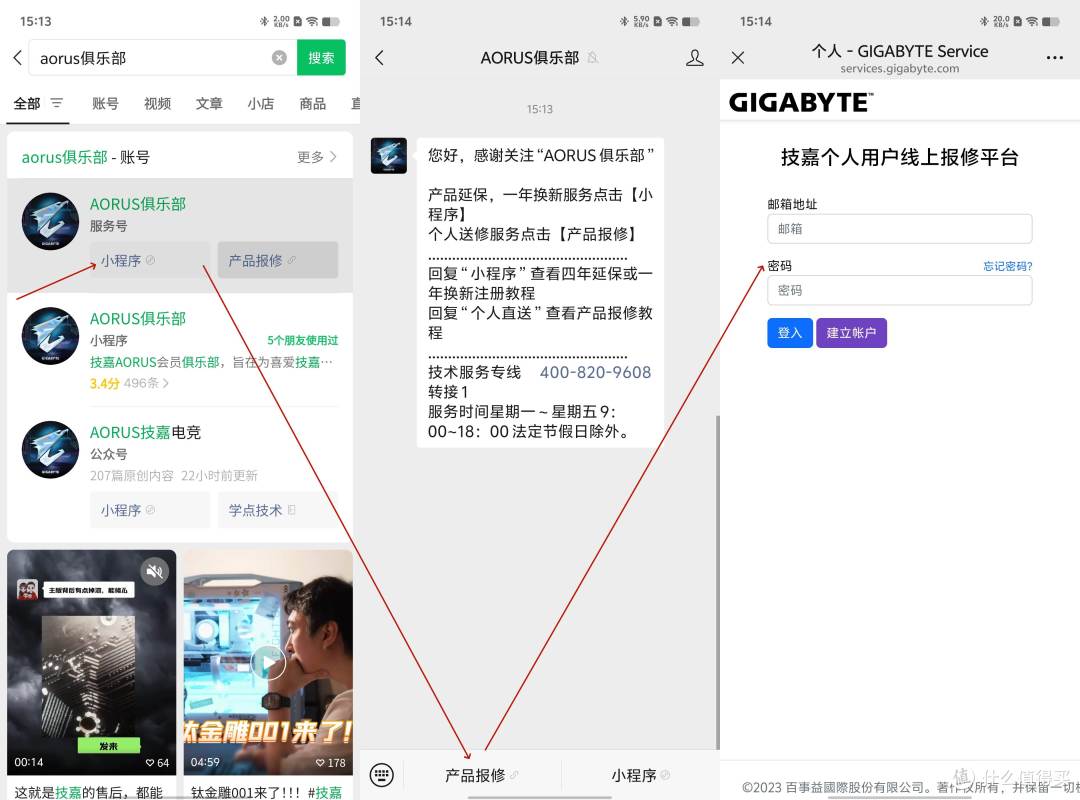1080x800 pixels.
Task: Open the AORUS俱乐部 小程序 result title
Action: tap(138, 318)
